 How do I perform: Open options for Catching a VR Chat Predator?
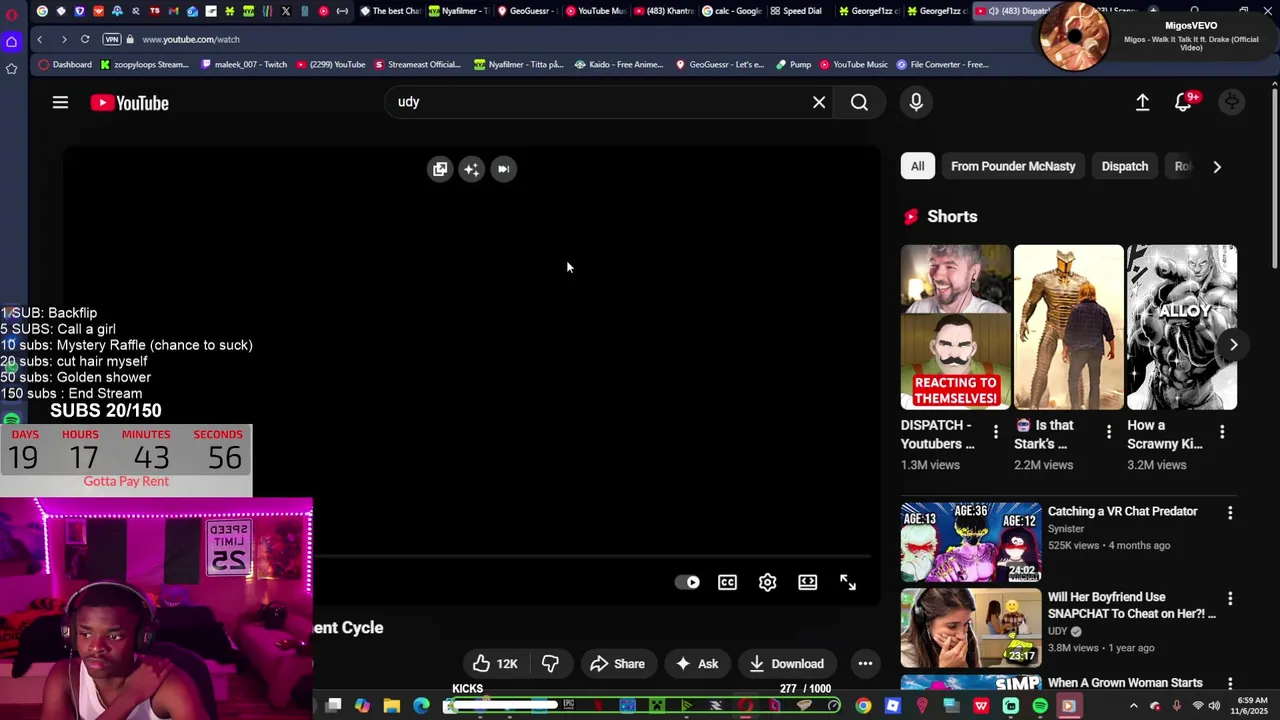pos(1230,512)
